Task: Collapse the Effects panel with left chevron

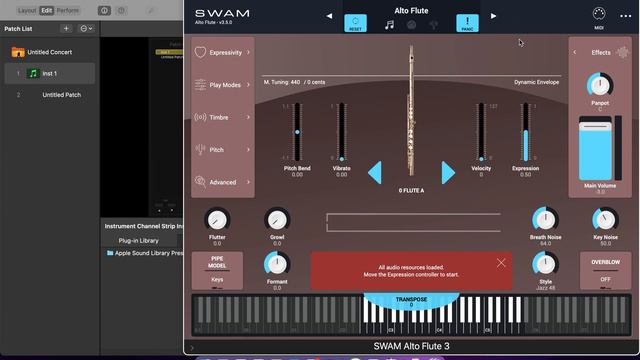Action: (x=575, y=52)
